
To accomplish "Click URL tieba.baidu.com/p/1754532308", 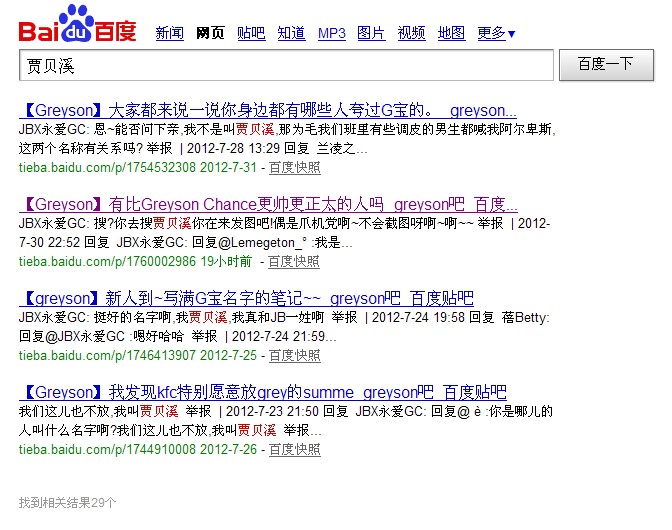I will (x=107, y=168).
